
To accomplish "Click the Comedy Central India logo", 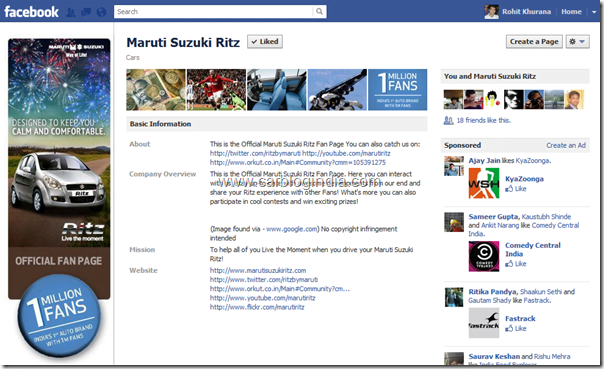I will (x=484, y=256).
